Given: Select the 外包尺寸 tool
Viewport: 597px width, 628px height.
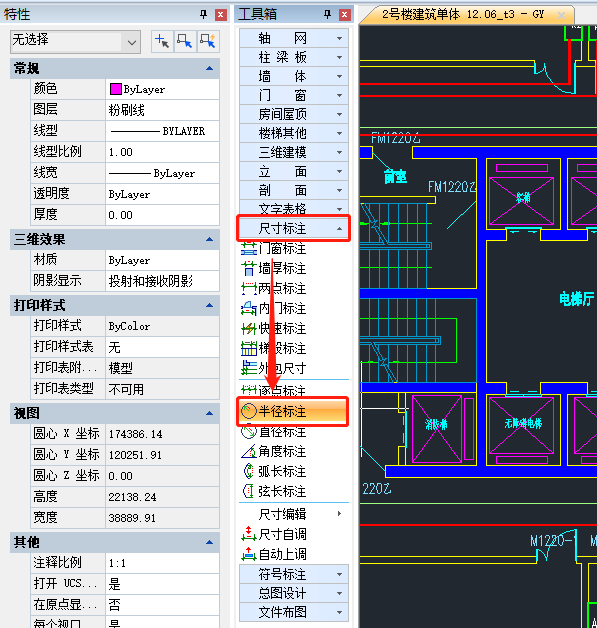Looking at the screenshot, I should pos(274,368).
